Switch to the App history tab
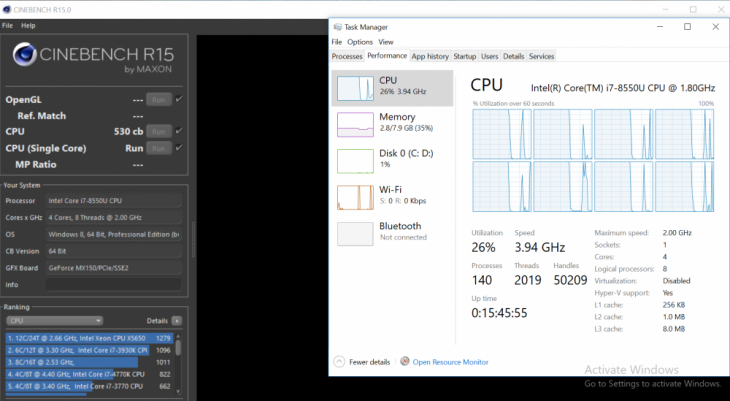The height and width of the screenshot is (401, 730). point(430,56)
